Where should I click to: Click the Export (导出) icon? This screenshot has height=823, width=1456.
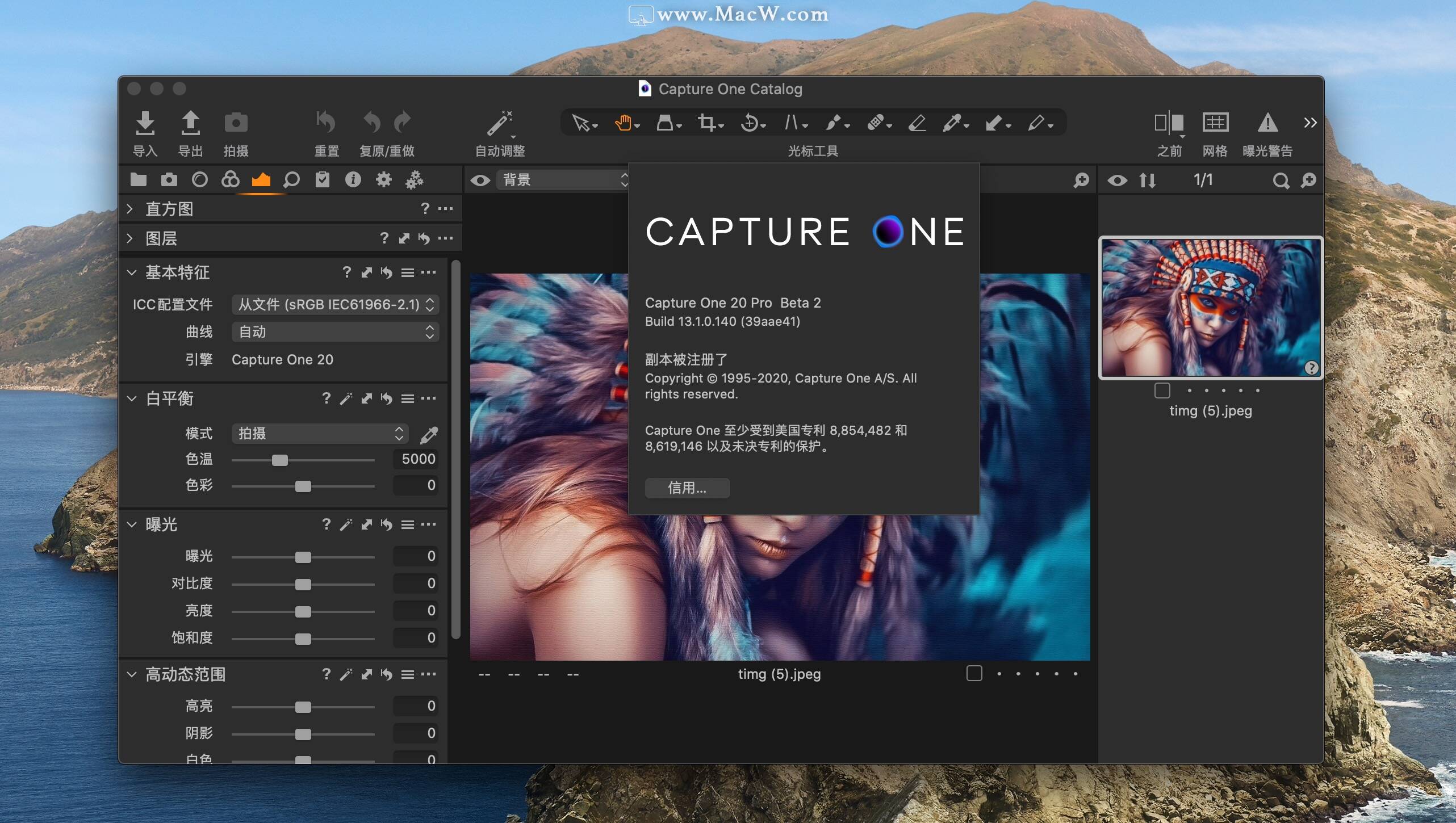point(190,123)
